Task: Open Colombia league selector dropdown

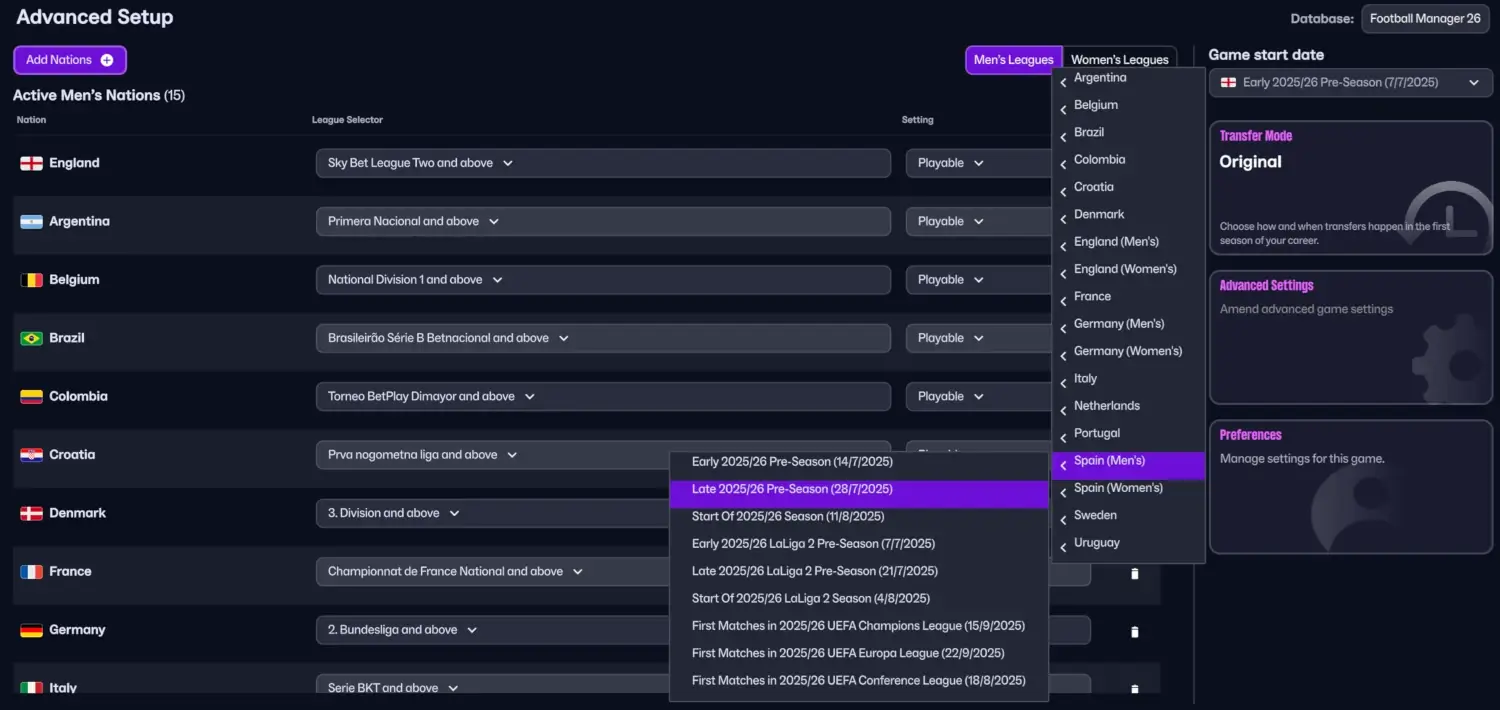Action: tap(603, 396)
